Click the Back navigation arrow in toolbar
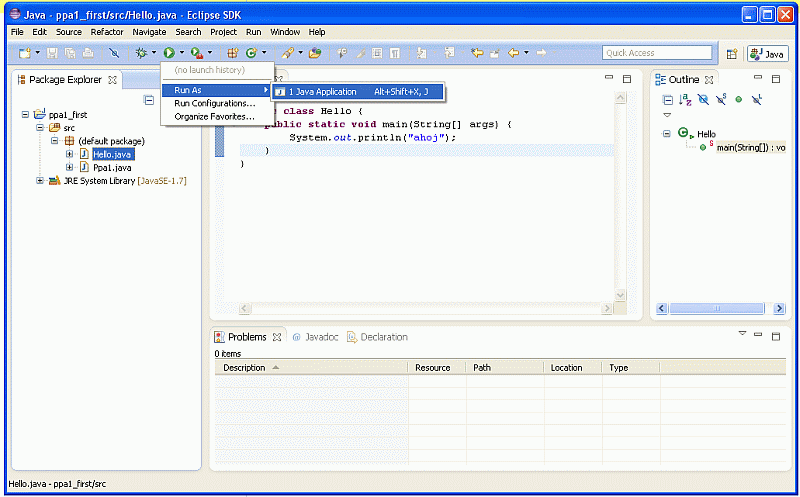 (x=515, y=53)
